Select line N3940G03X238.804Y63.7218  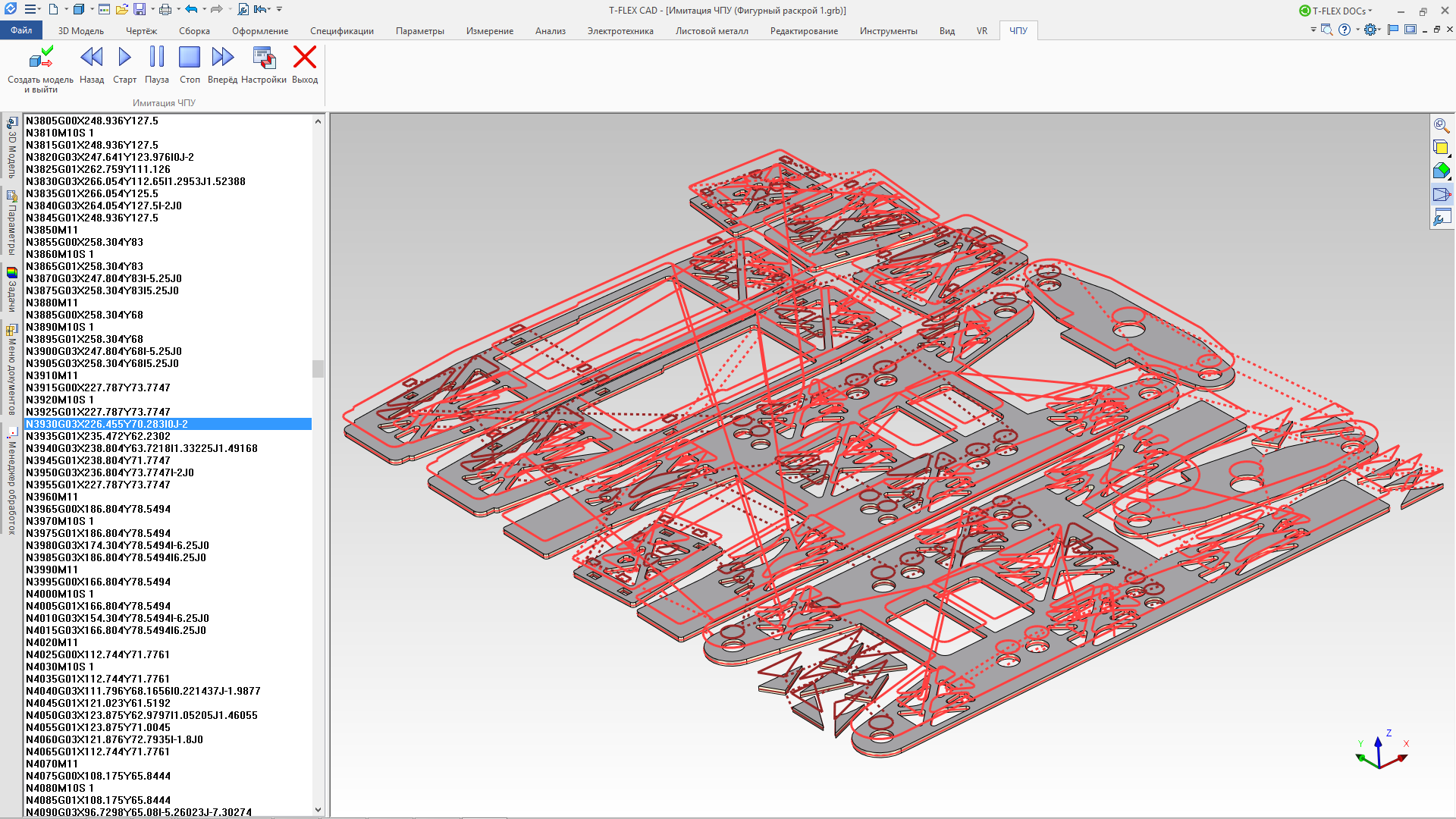(168, 448)
